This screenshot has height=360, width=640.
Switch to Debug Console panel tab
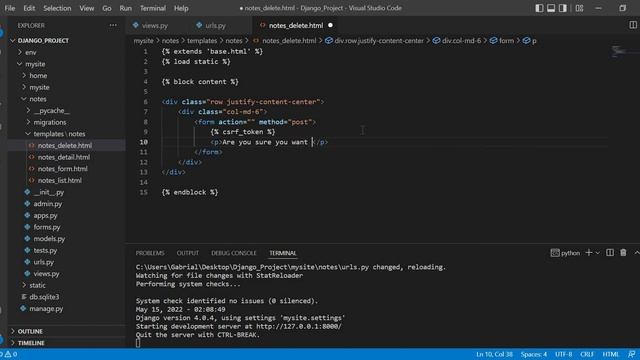coord(233,253)
